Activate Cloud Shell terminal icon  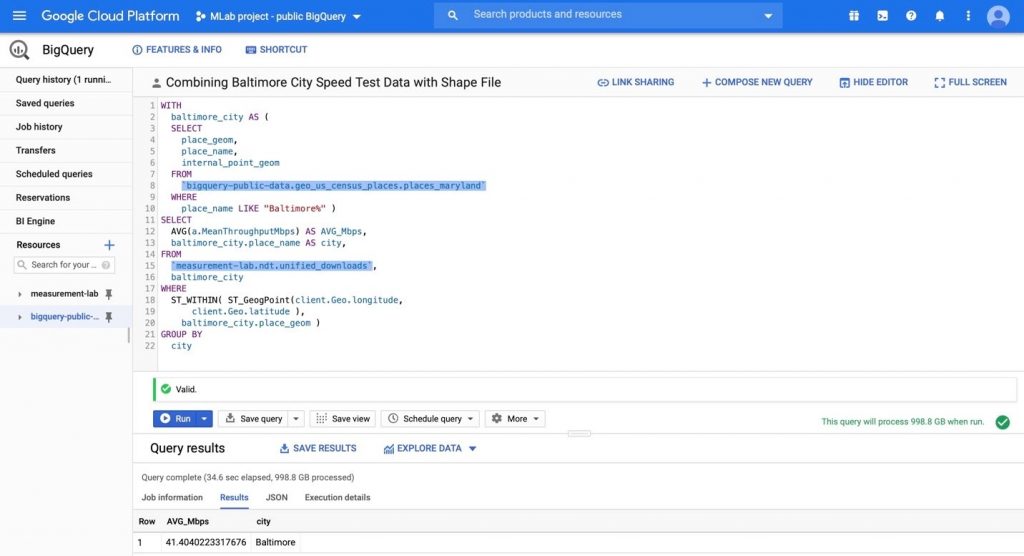(882, 16)
